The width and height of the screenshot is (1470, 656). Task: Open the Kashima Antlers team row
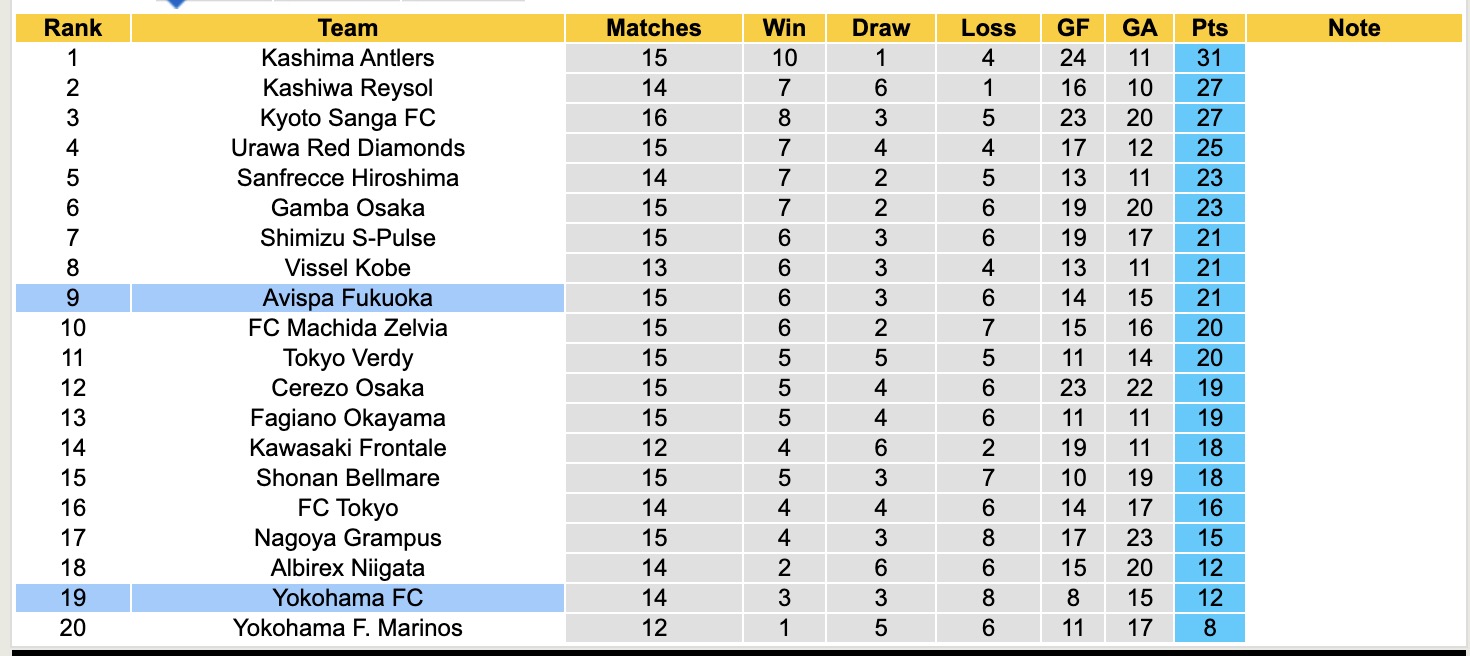click(347, 58)
